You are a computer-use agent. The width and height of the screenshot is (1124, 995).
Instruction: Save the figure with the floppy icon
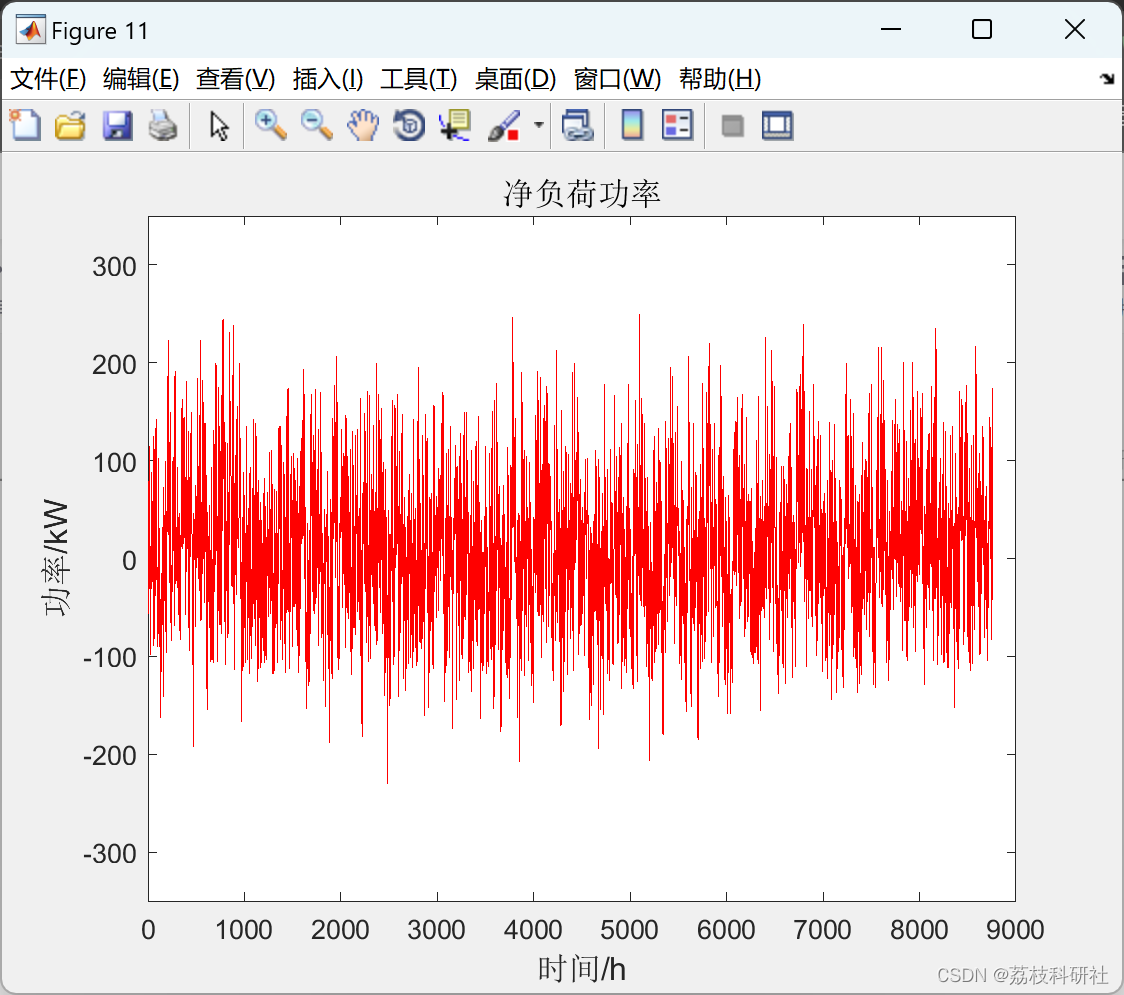[x=117, y=125]
